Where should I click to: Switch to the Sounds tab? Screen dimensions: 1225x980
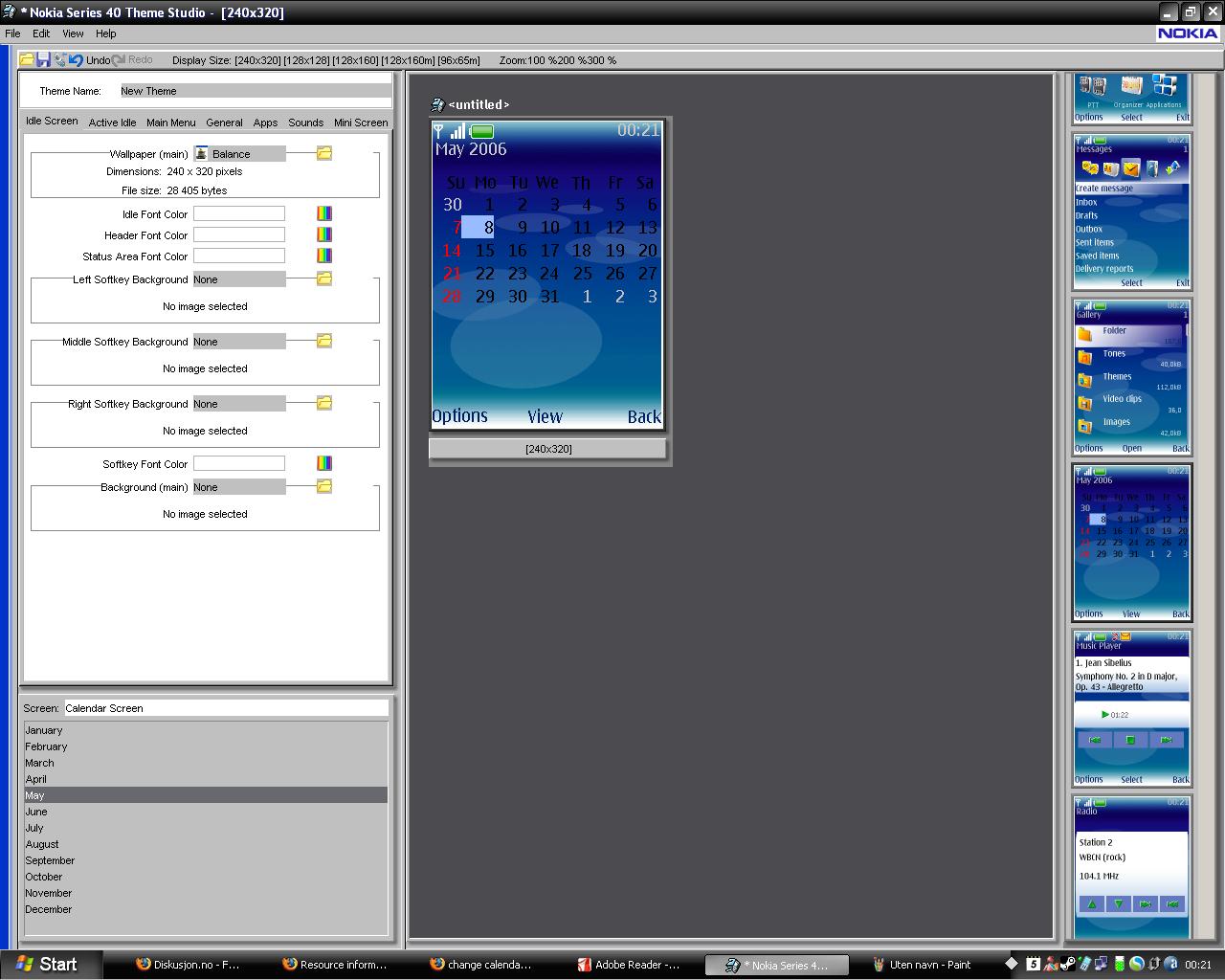point(305,122)
